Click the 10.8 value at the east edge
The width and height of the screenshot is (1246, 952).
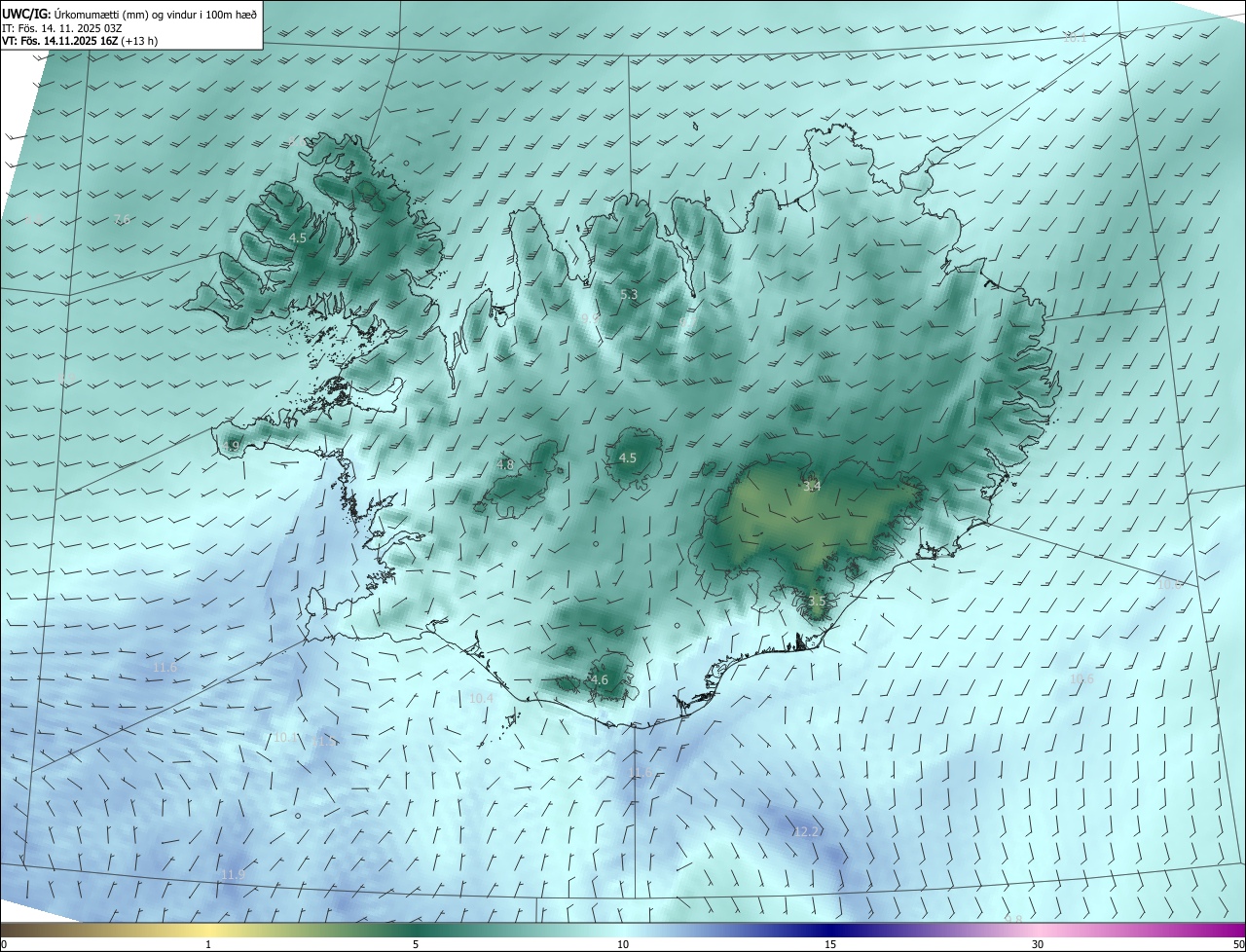(x=1169, y=584)
